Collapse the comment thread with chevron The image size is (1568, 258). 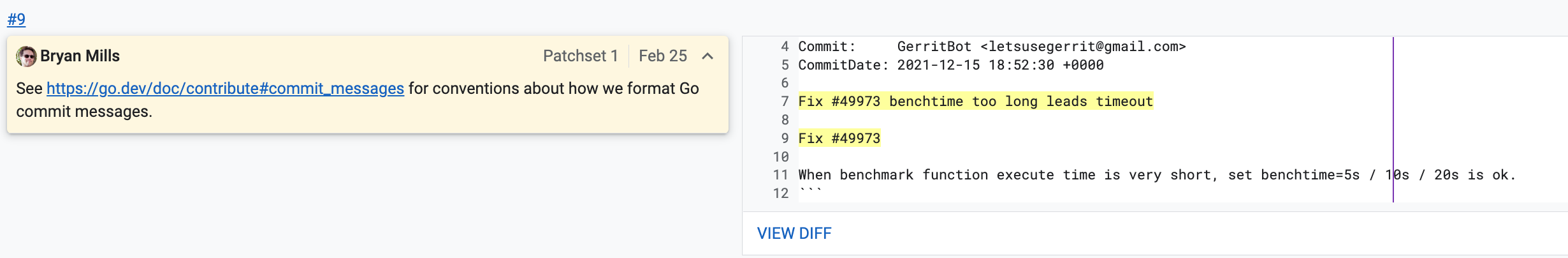pos(708,56)
